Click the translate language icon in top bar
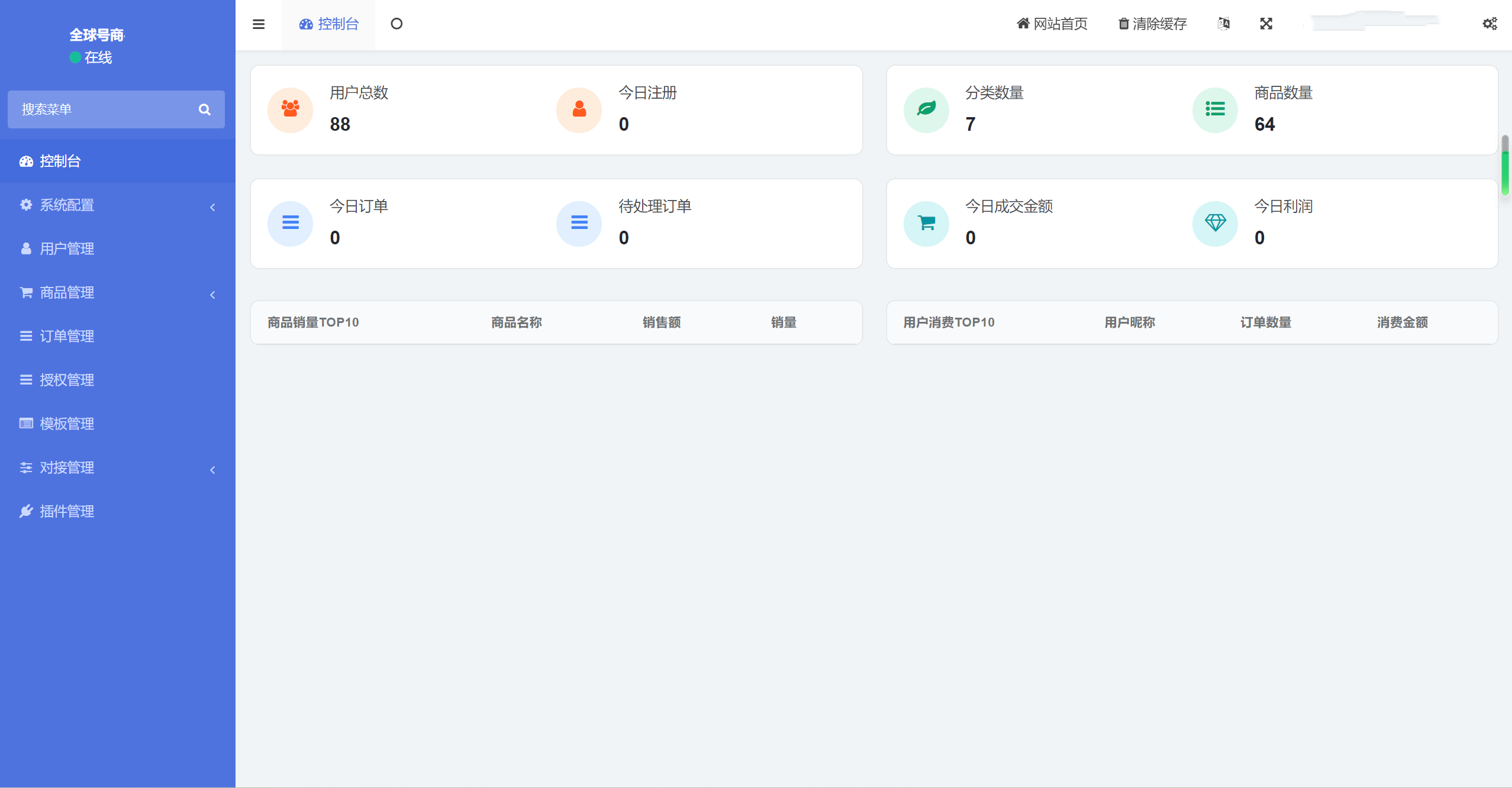1512x788 pixels. click(x=1224, y=24)
